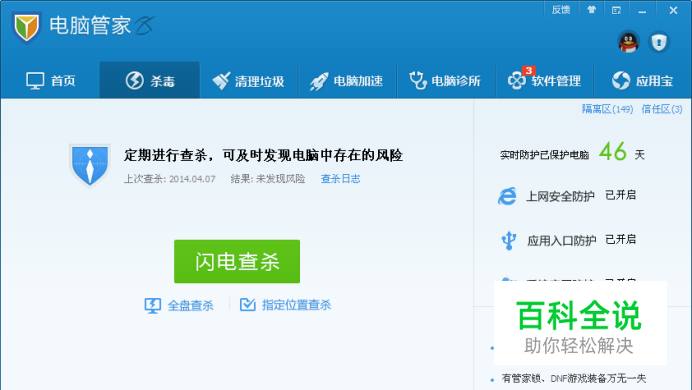Screen dimensions: 692x390
Task: Start 全盘查杀 full scan
Action: click(x=179, y=305)
